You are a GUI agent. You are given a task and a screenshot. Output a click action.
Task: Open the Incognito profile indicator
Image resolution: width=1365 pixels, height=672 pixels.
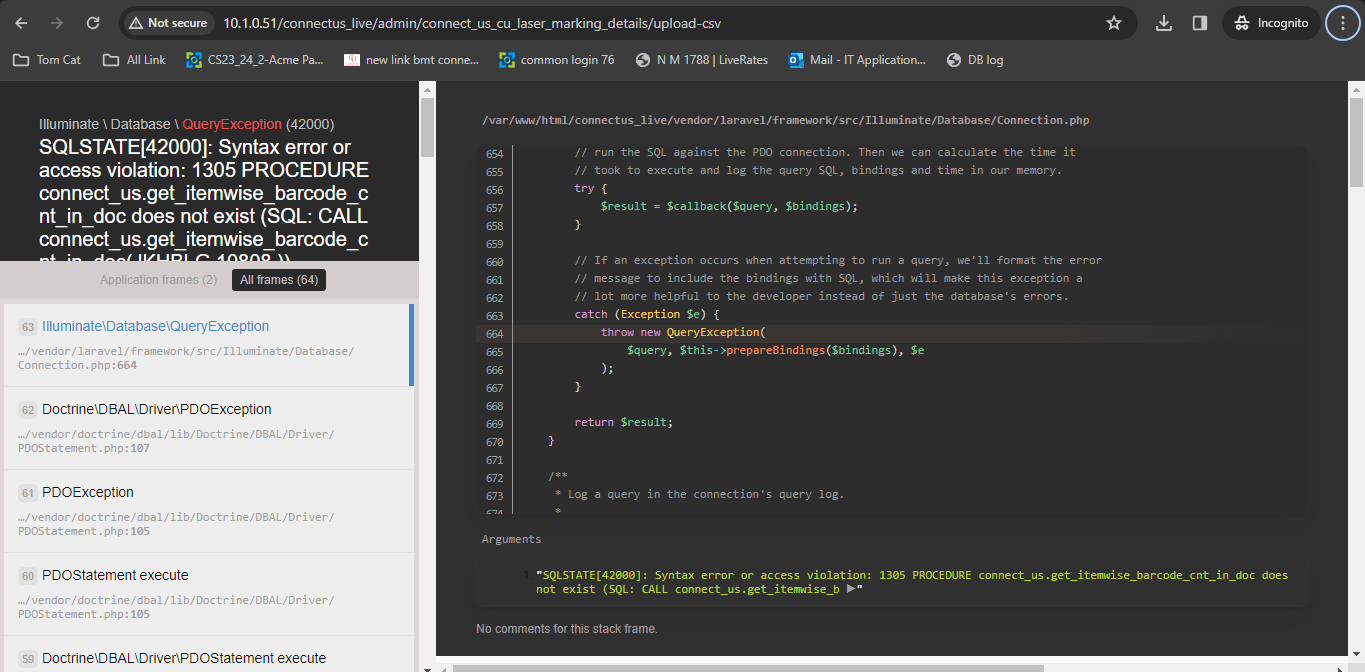coord(1271,23)
